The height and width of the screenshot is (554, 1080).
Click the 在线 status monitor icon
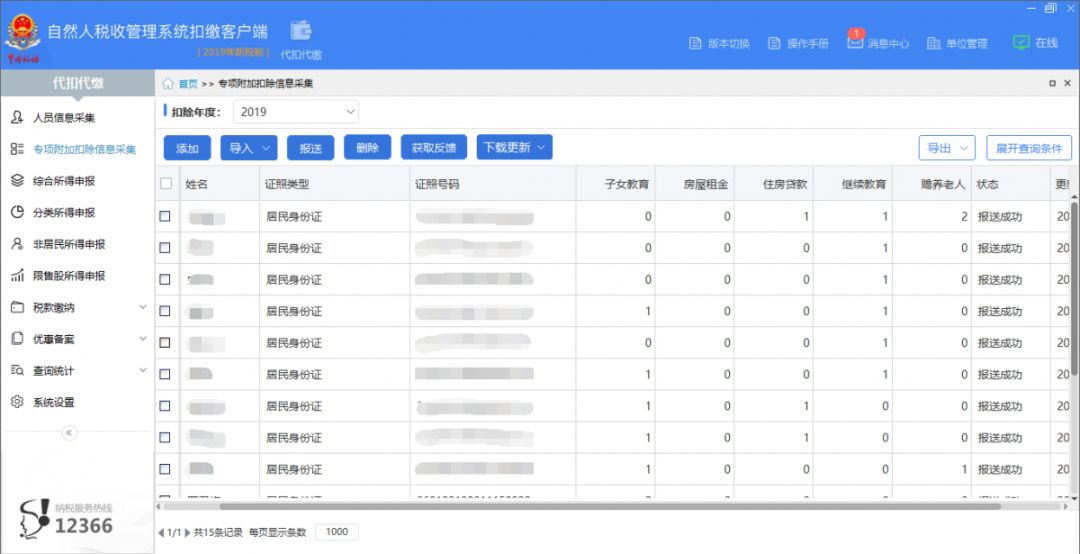[x=1021, y=43]
